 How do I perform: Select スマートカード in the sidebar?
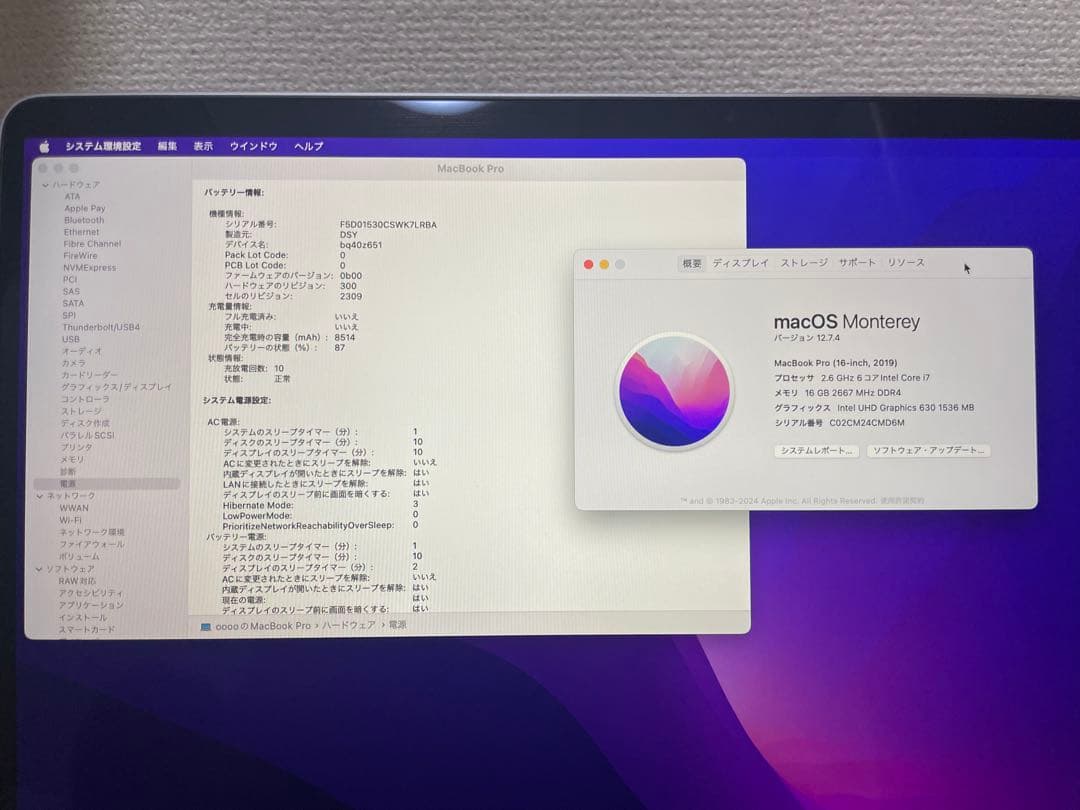pyautogui.click(x=87, y=630)
